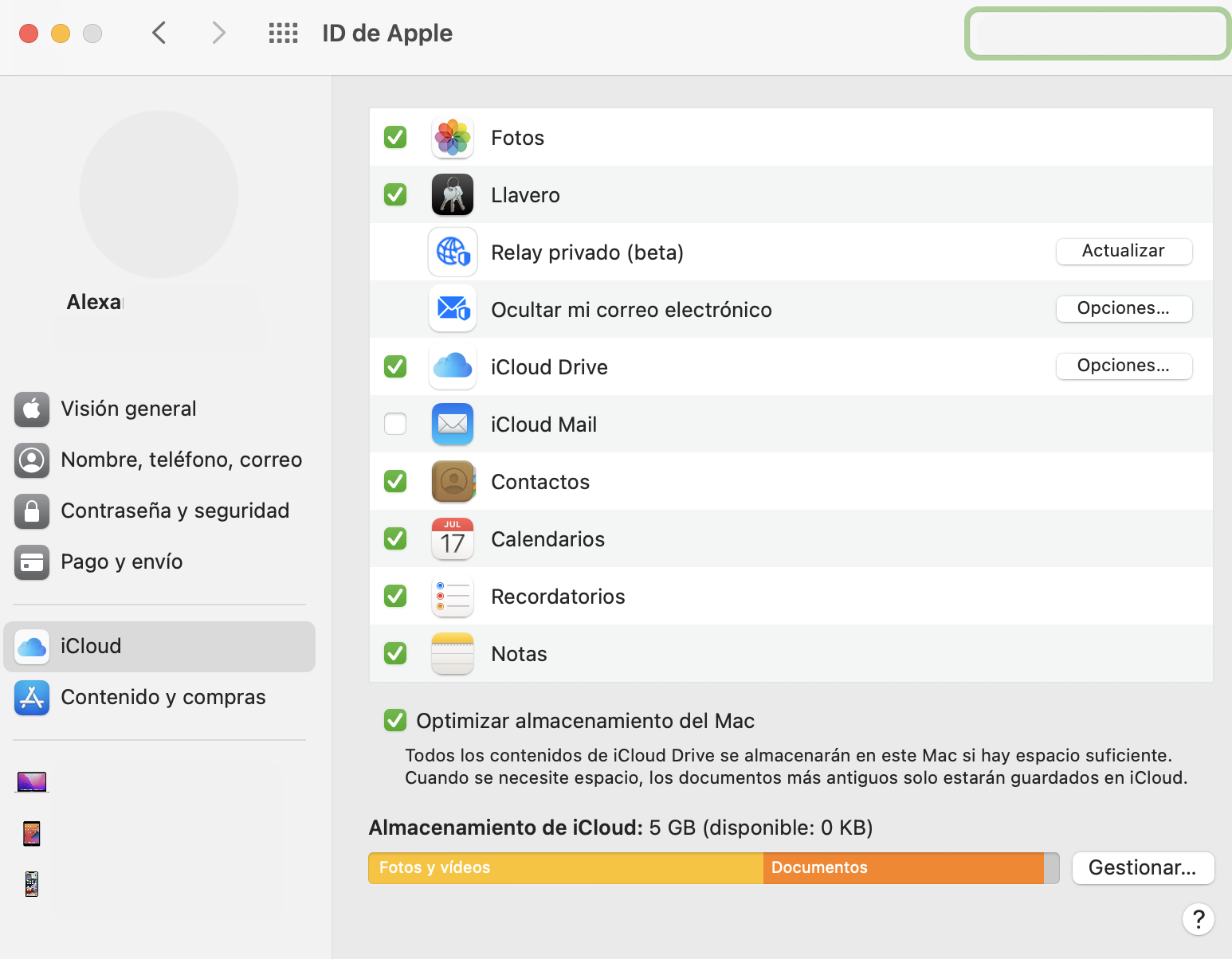Click the Gestionar storage button
Screen dimensions: 1232x959
(x=1143, y=868)
